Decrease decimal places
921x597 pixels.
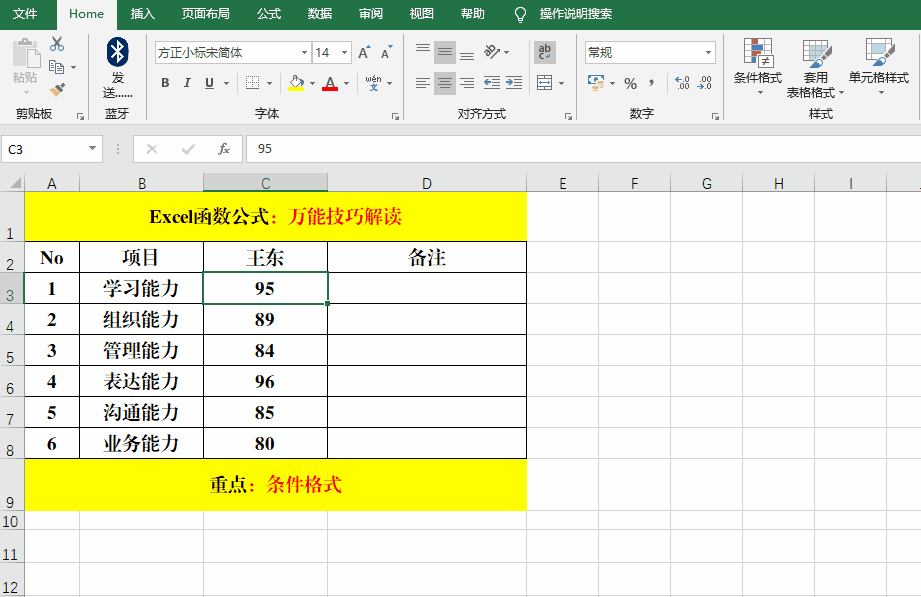(x=704, y=83)
